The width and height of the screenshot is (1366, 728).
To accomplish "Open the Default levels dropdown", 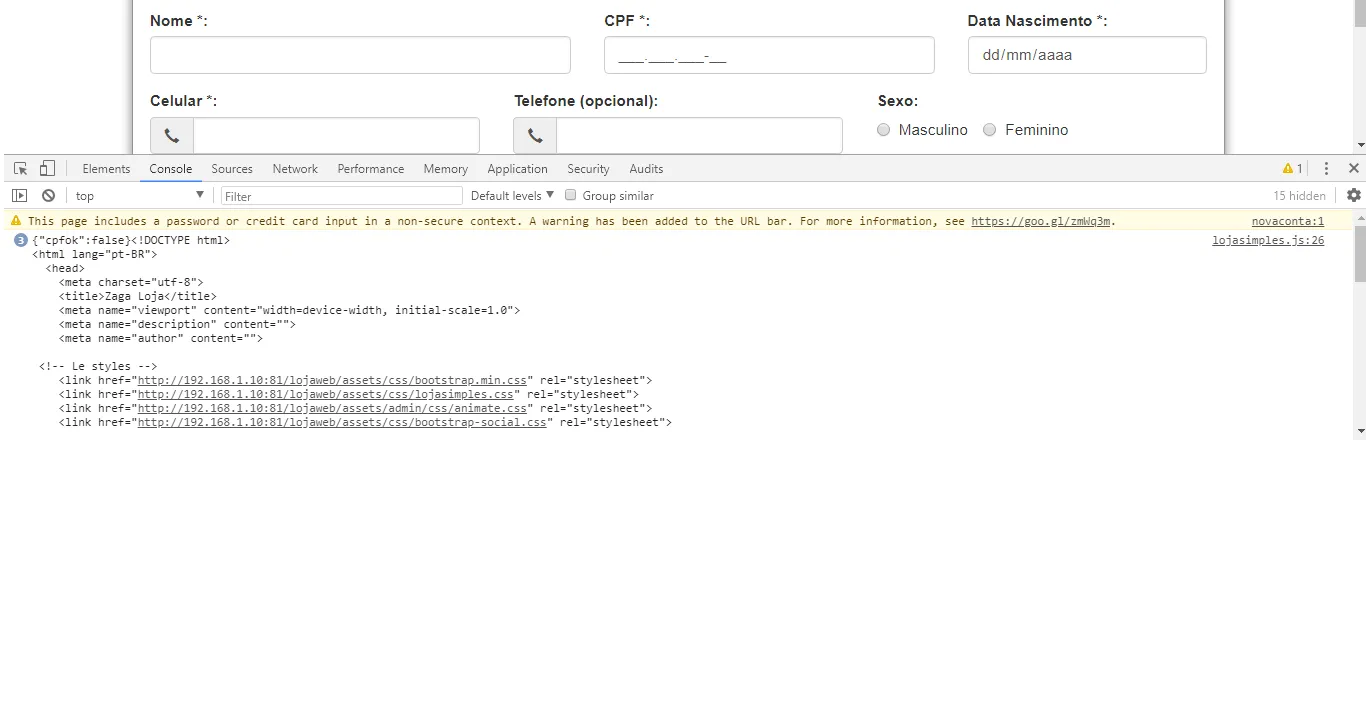I will (x=511, y=195).
